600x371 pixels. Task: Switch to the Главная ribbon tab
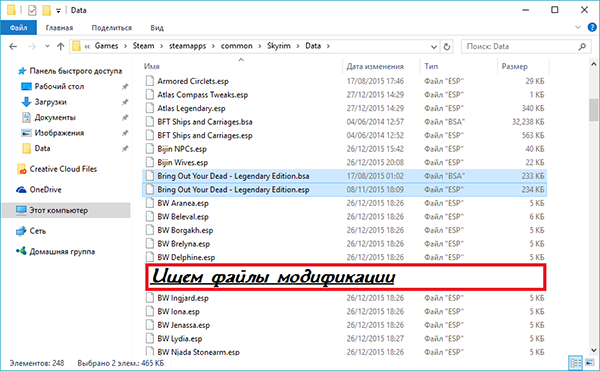tap(59, 28)
